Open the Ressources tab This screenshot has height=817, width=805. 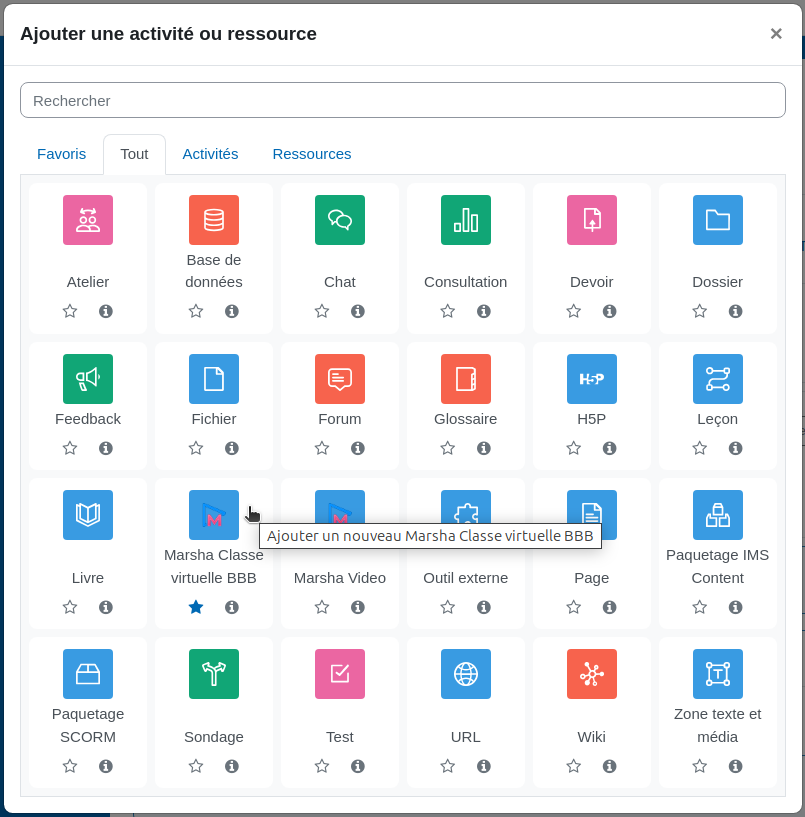(x=312, y=154)
